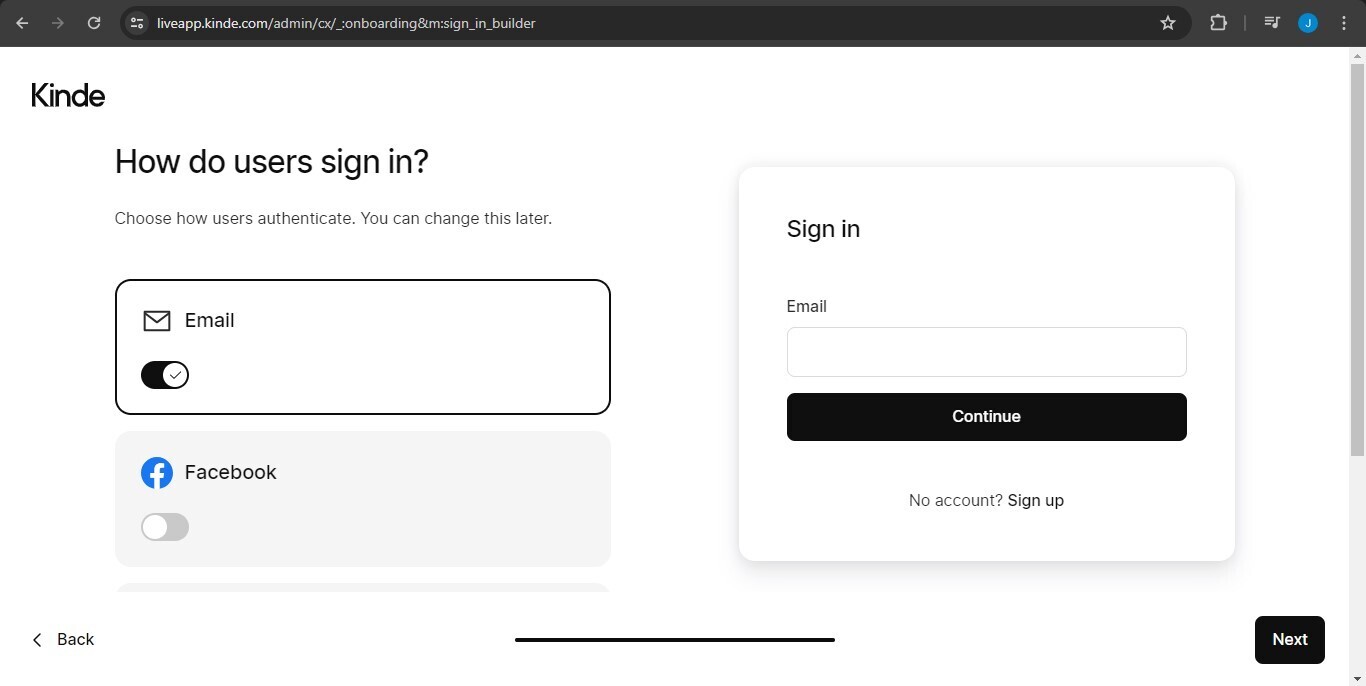Open the media controls icon in toolbar
Image resolution: width=1366 pixels, height=686 pixels.
pos(1272,23)
